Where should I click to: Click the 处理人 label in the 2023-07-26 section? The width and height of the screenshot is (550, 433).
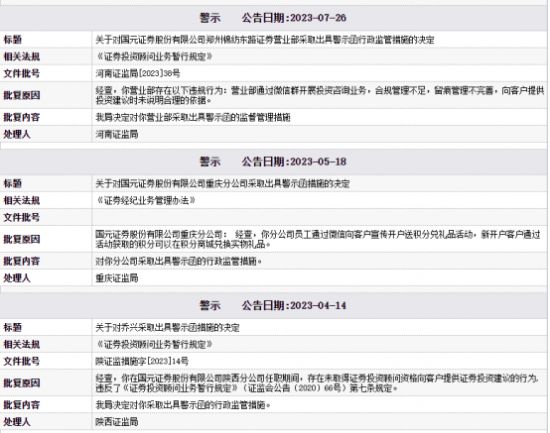[x=17, y=134]
